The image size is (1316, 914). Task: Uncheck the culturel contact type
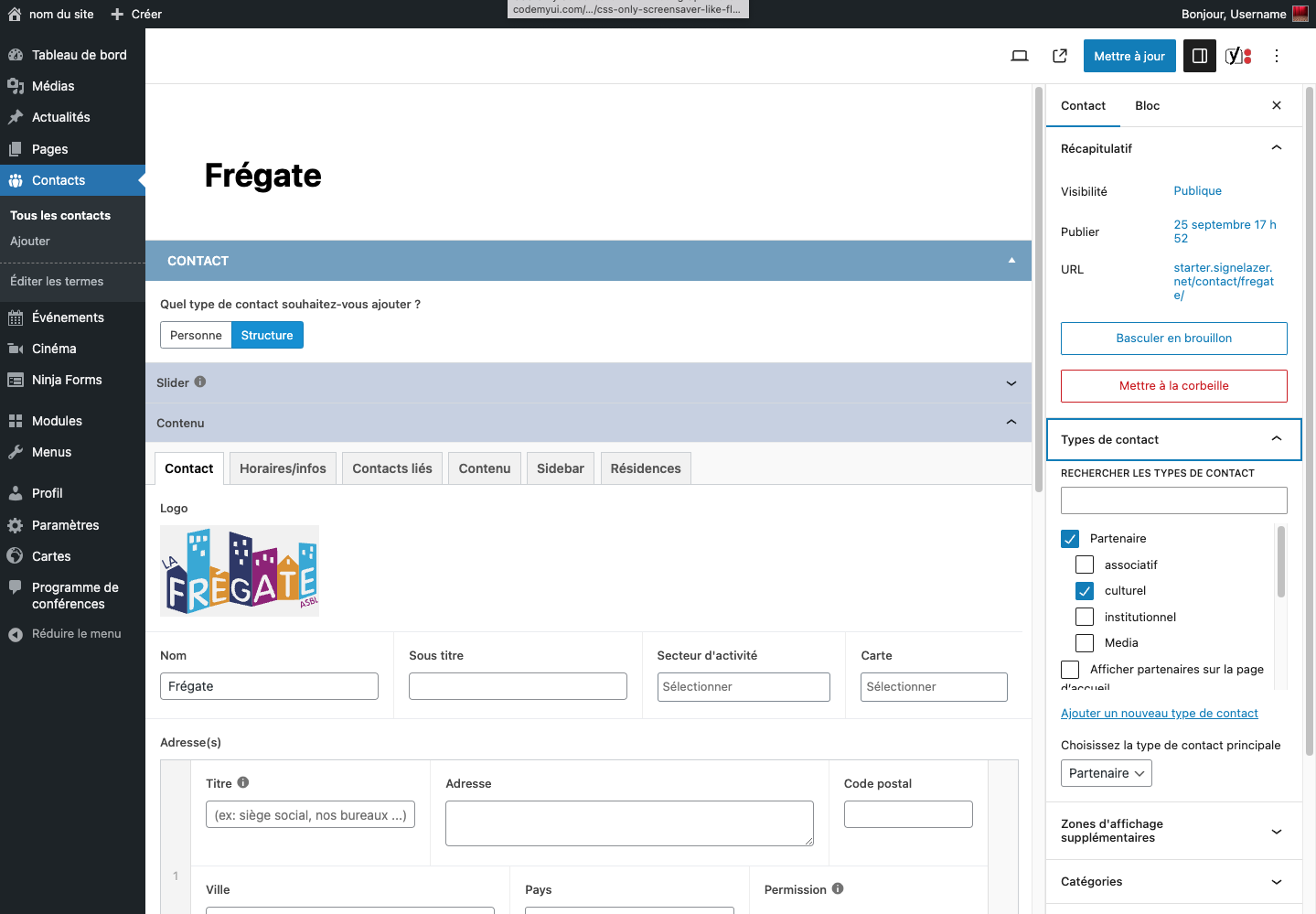click(x=1085, y=591)
